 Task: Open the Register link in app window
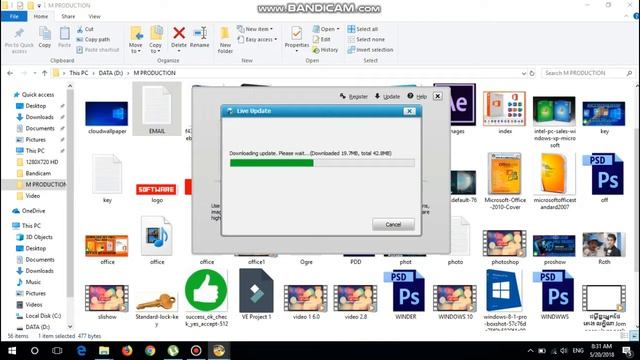353,96
